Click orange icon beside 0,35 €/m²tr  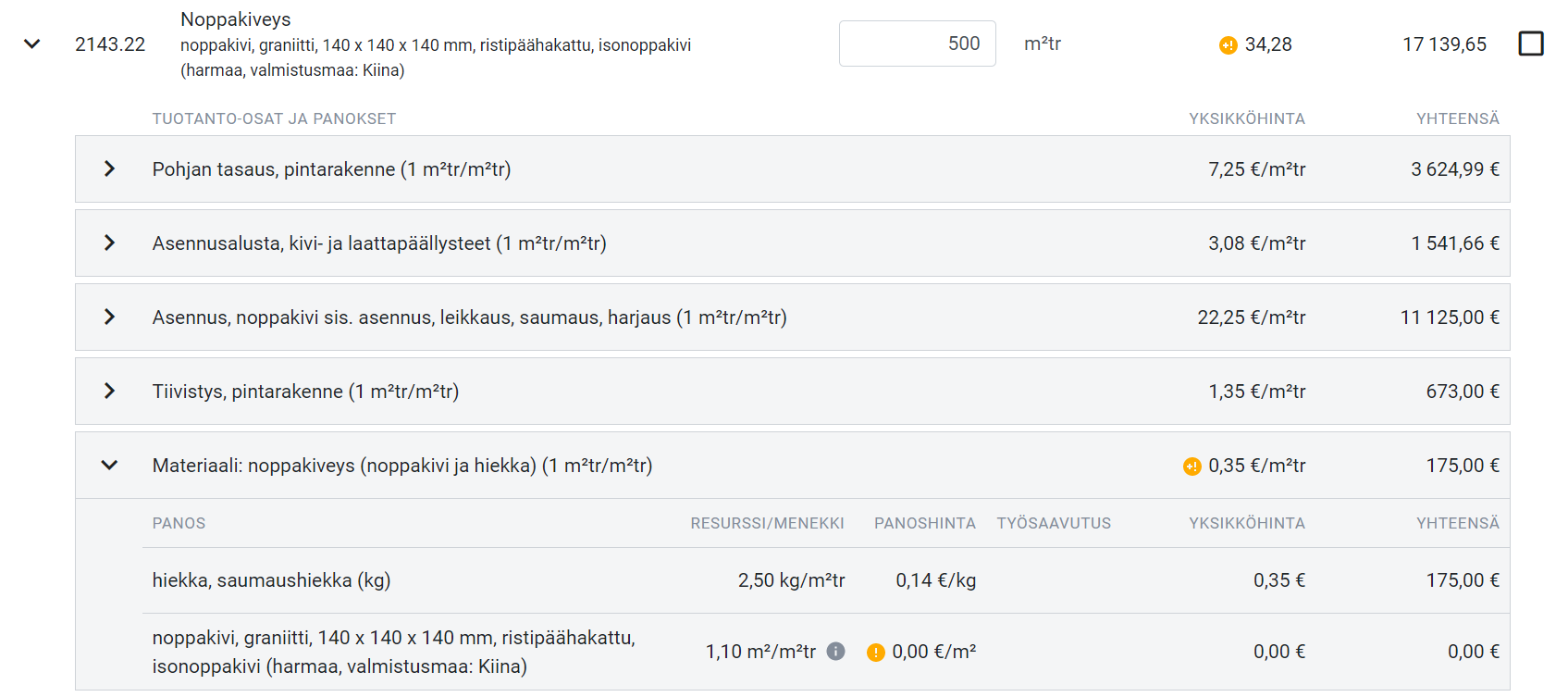click(x=1191, y=467)
